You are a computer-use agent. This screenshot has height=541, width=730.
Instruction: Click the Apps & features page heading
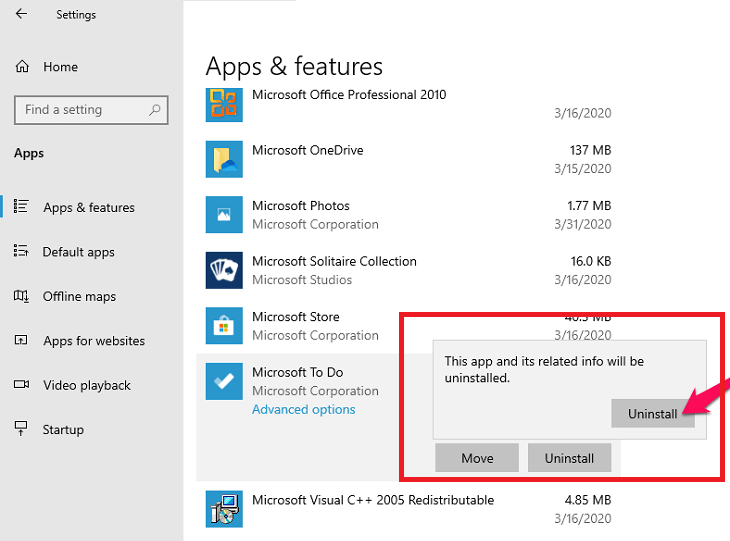click(294, 66)
